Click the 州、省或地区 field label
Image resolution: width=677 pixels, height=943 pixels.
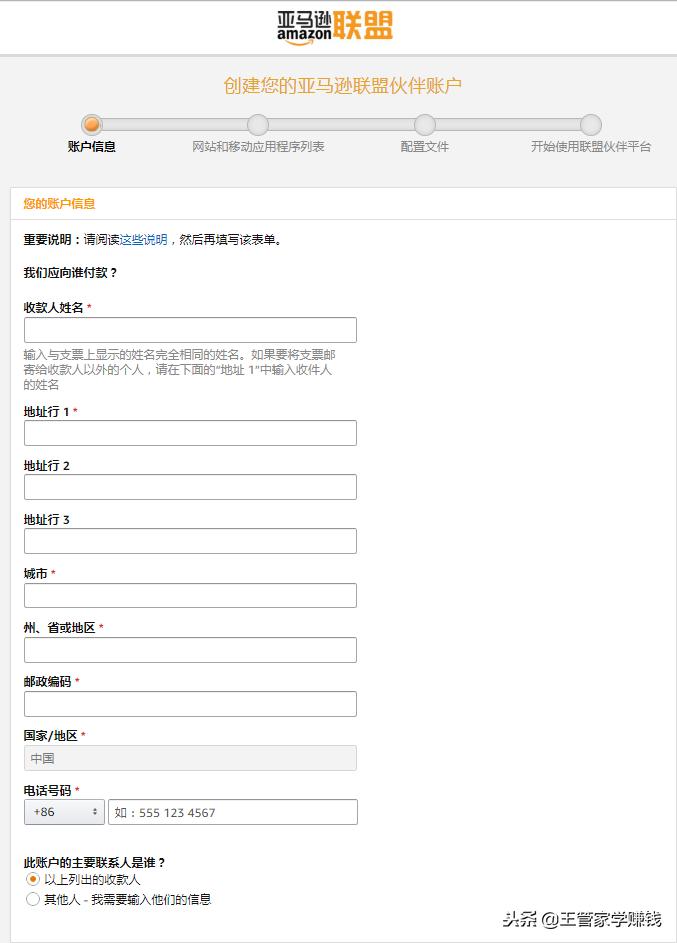[59, 627]
